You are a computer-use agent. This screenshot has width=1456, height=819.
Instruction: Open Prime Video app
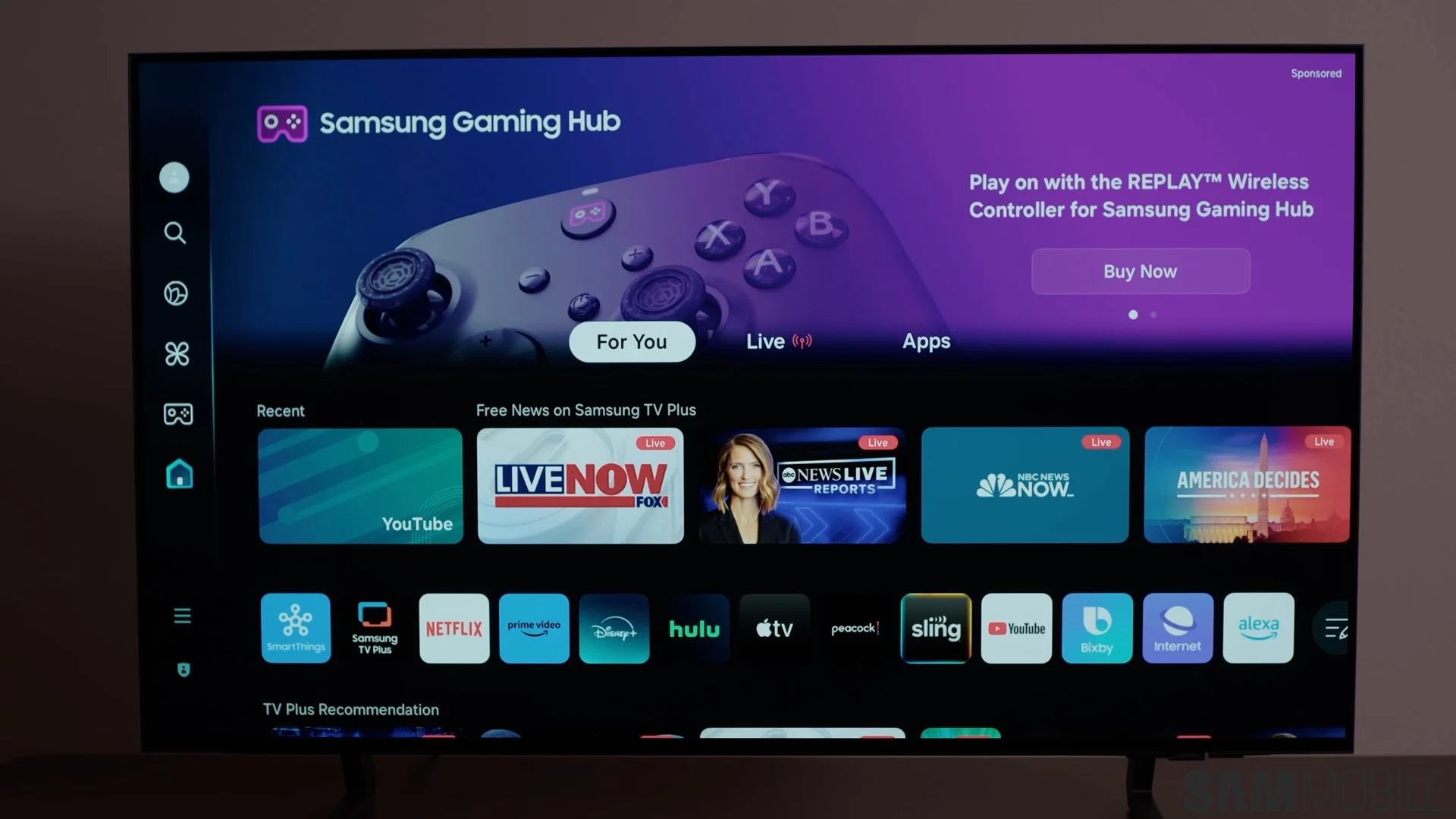533,627
